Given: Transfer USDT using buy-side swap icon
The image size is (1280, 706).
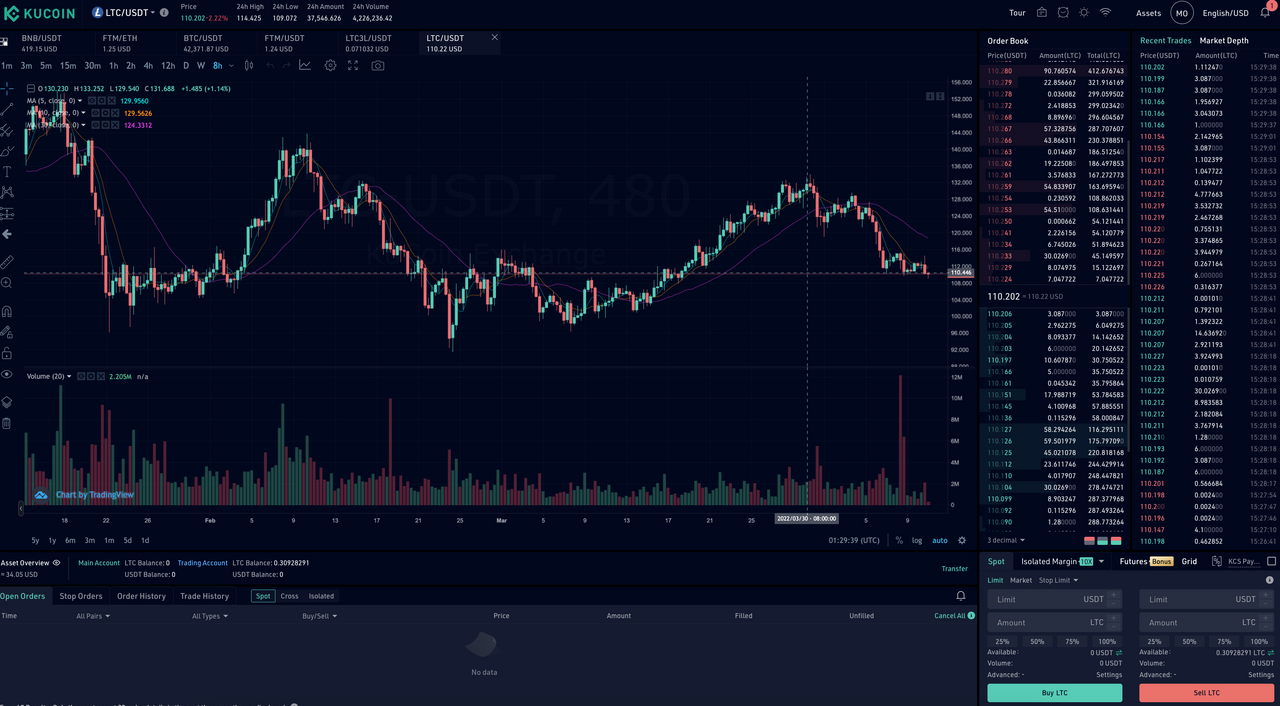Looking at the screenshot, I should (1119, 652).
